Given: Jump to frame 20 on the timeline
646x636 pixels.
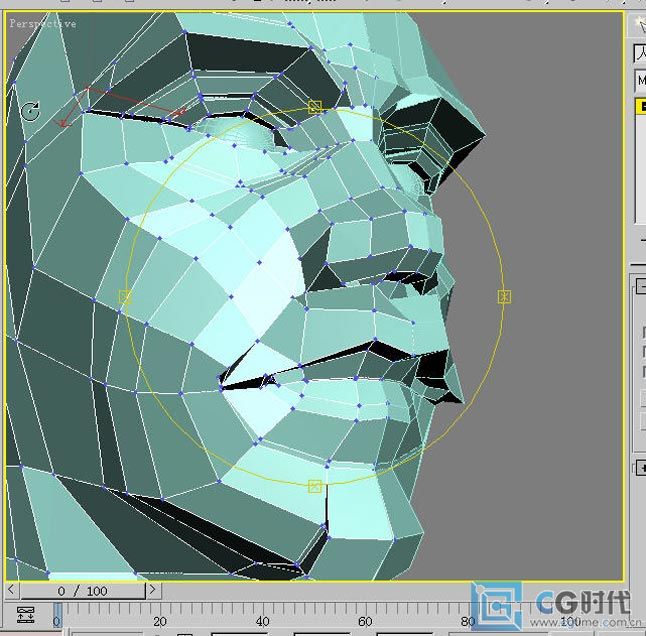Looking at the screenshot, I should pyautogui.click(x=159, y=622).
